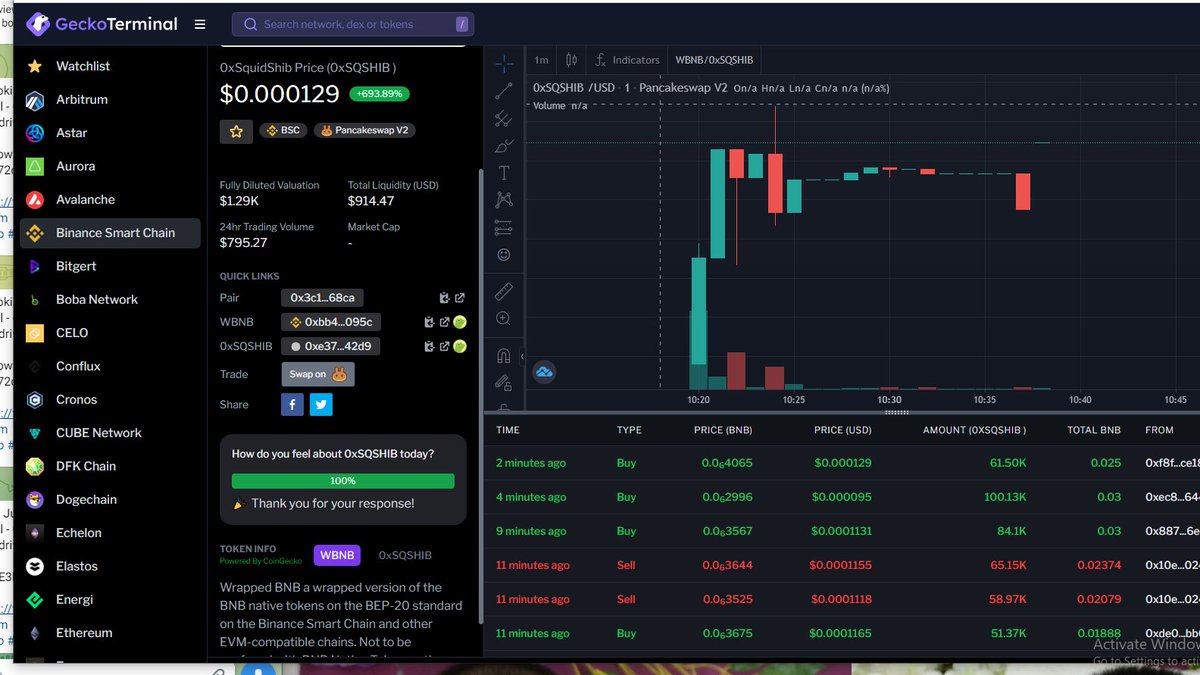The height and width of the screenshot is (675, 1200).
Task: Open the hamburger menu next to GeckoTerminal
Action: pyautogui.click(x=200, y=24)
